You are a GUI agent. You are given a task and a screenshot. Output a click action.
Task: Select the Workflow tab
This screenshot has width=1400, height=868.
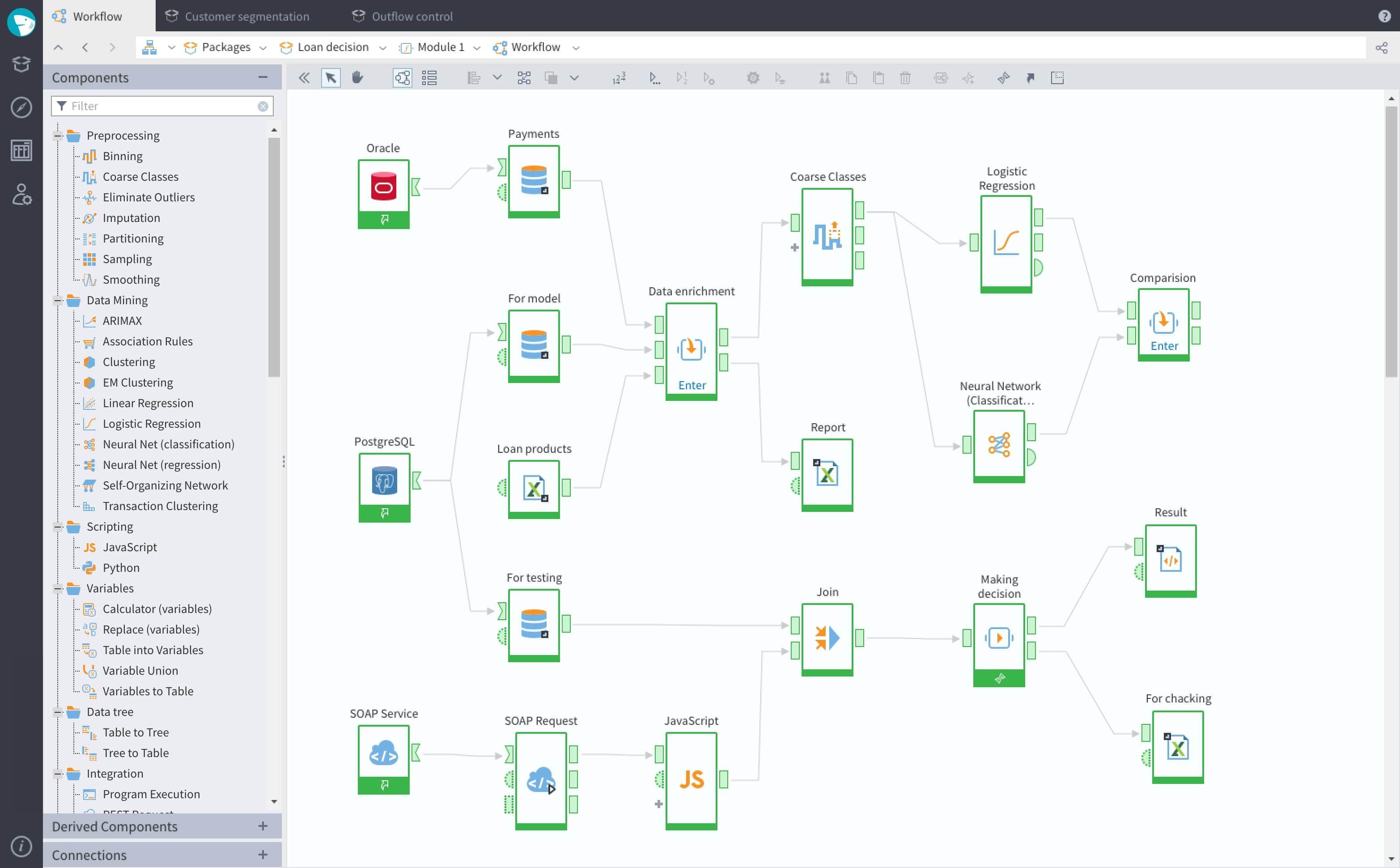point(96,16)
